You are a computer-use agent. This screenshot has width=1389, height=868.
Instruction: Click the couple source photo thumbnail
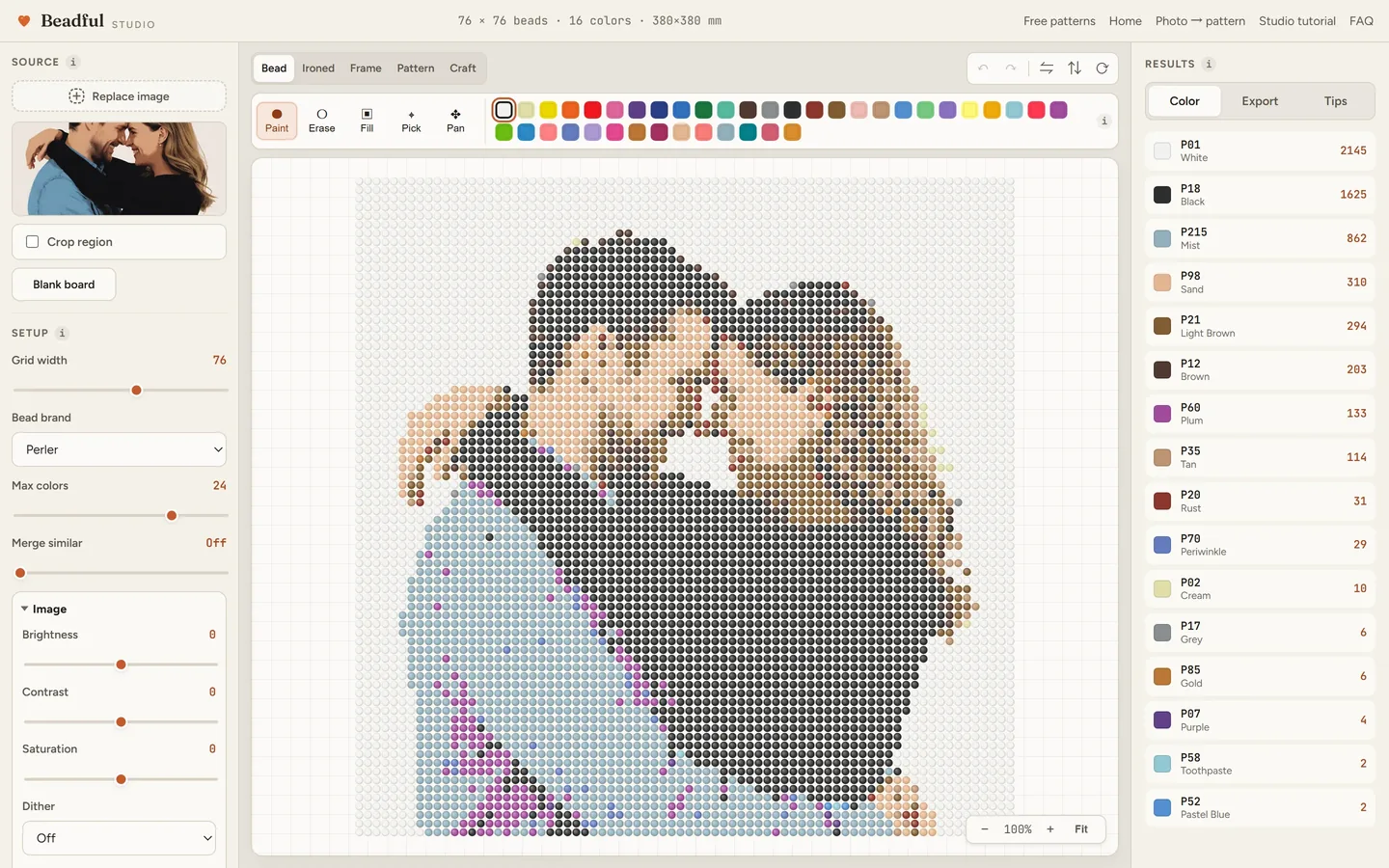tap(119, 169)
